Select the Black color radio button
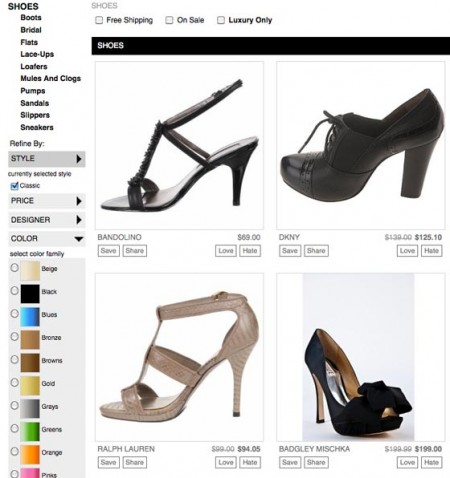 tap(14, 291)
